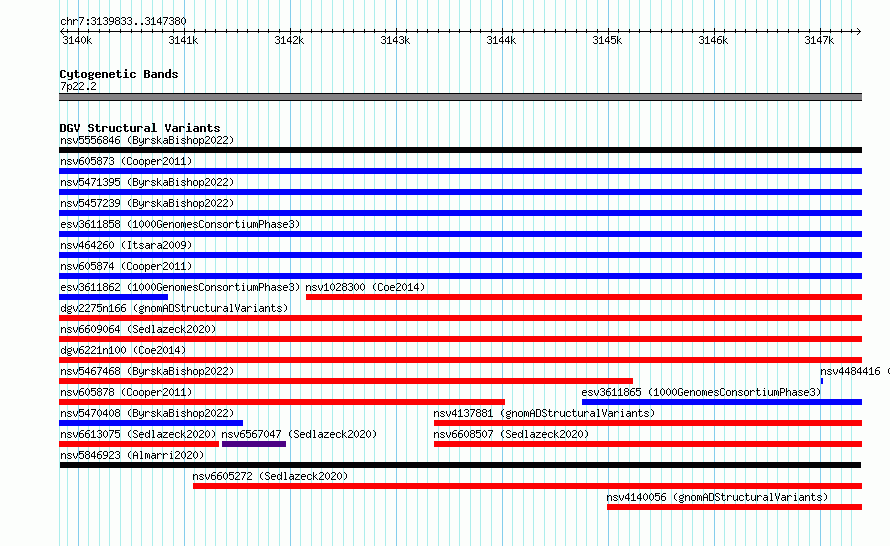Open esv3611858 (1000GenomesConsortiumPhase3) label
The height and width of the screenshot is (546, 890).
click(180, 224)
